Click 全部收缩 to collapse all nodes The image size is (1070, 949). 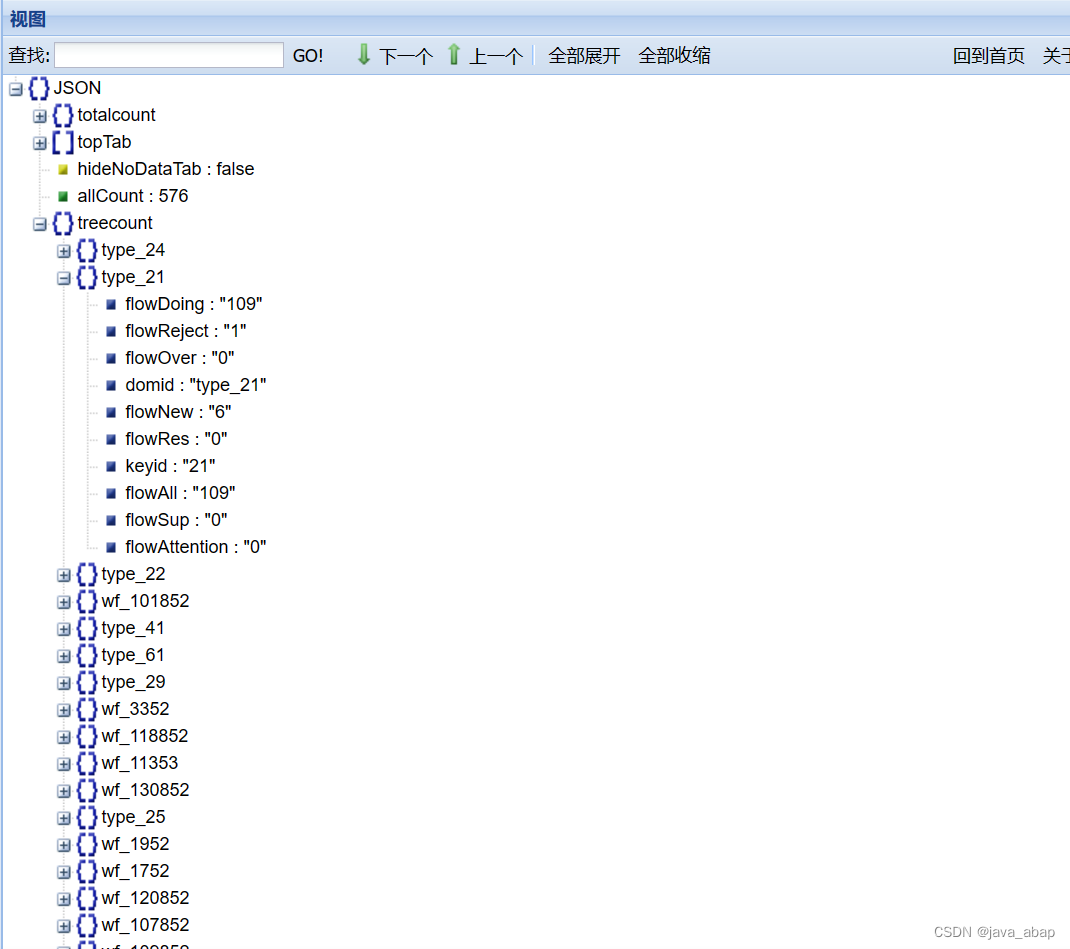(674, 55)
